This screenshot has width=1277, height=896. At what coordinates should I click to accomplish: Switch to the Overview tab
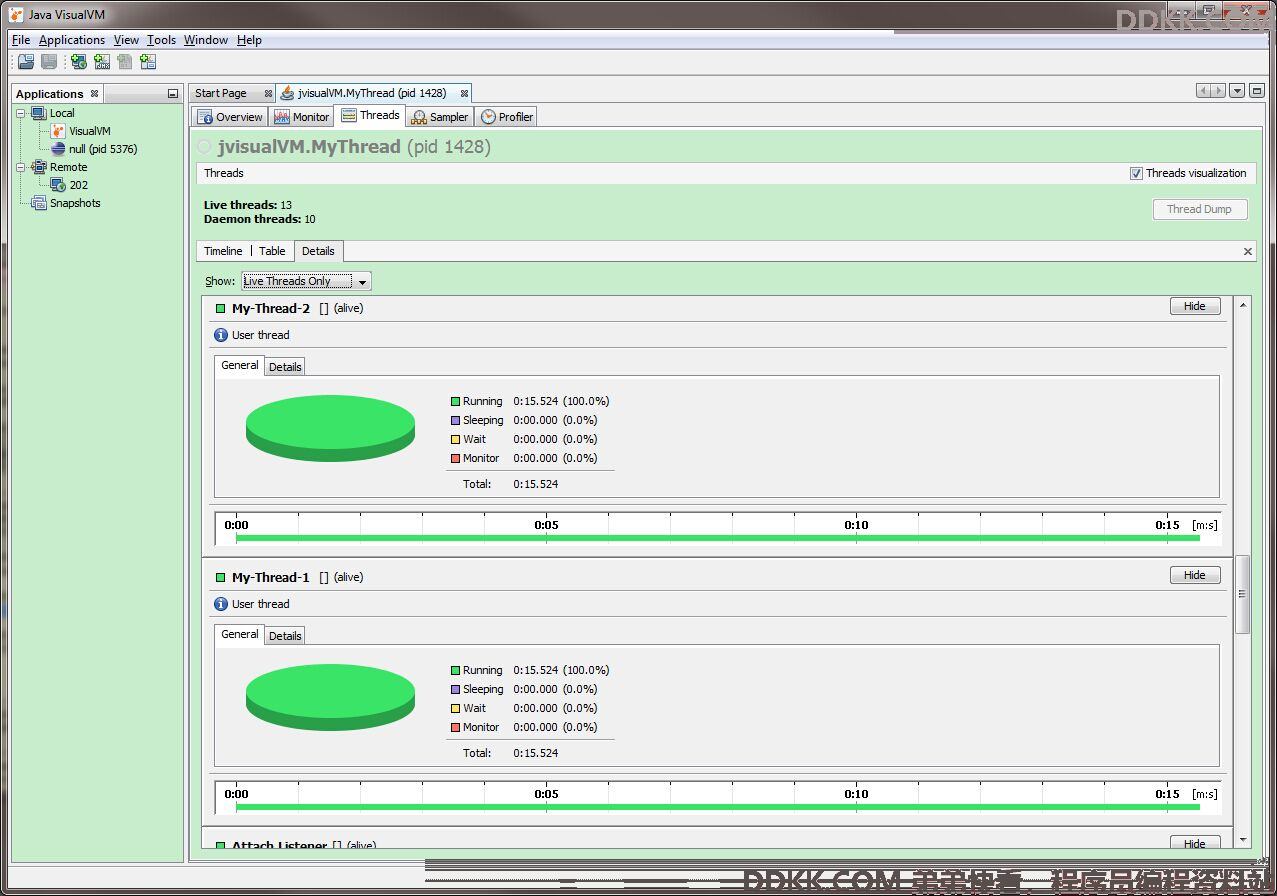click(x=230, y=117)
